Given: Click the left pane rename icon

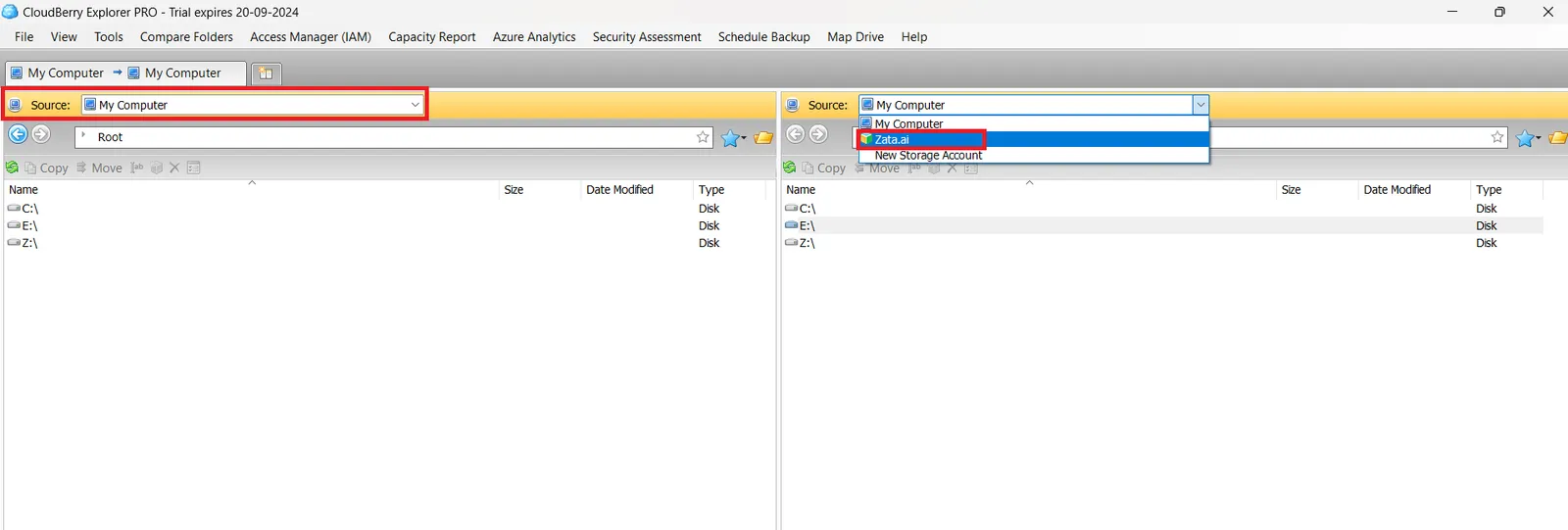Looking at the screenshot, I should pos(137,168).
